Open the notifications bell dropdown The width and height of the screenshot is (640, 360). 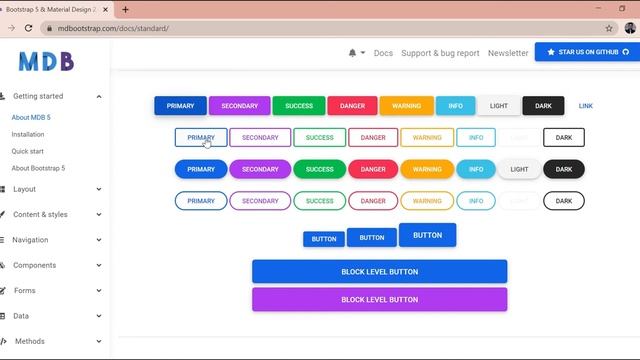coord(356,53)
